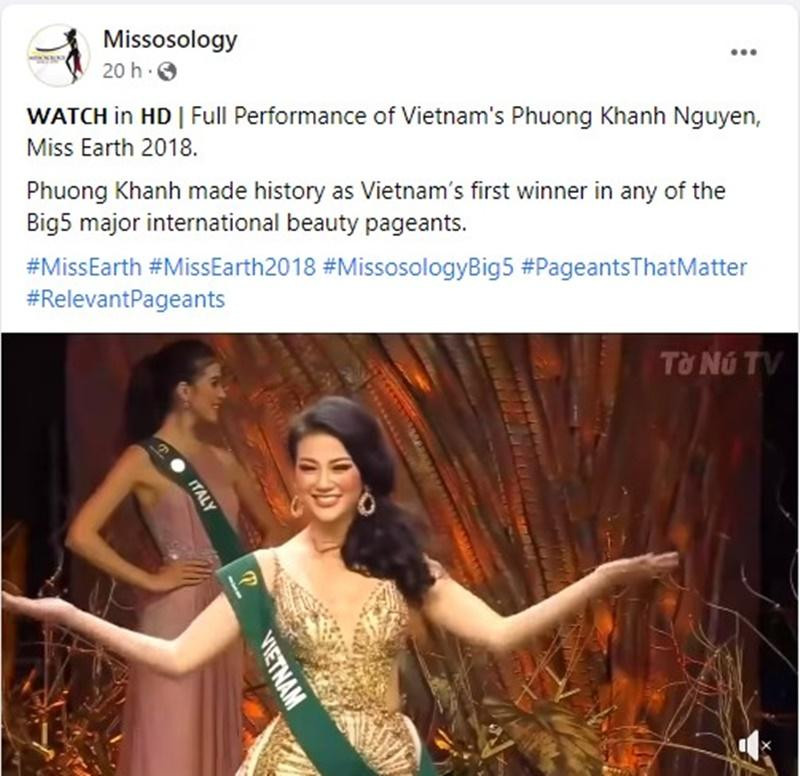Play the Miss Earth 2018 video

point(399,554)
